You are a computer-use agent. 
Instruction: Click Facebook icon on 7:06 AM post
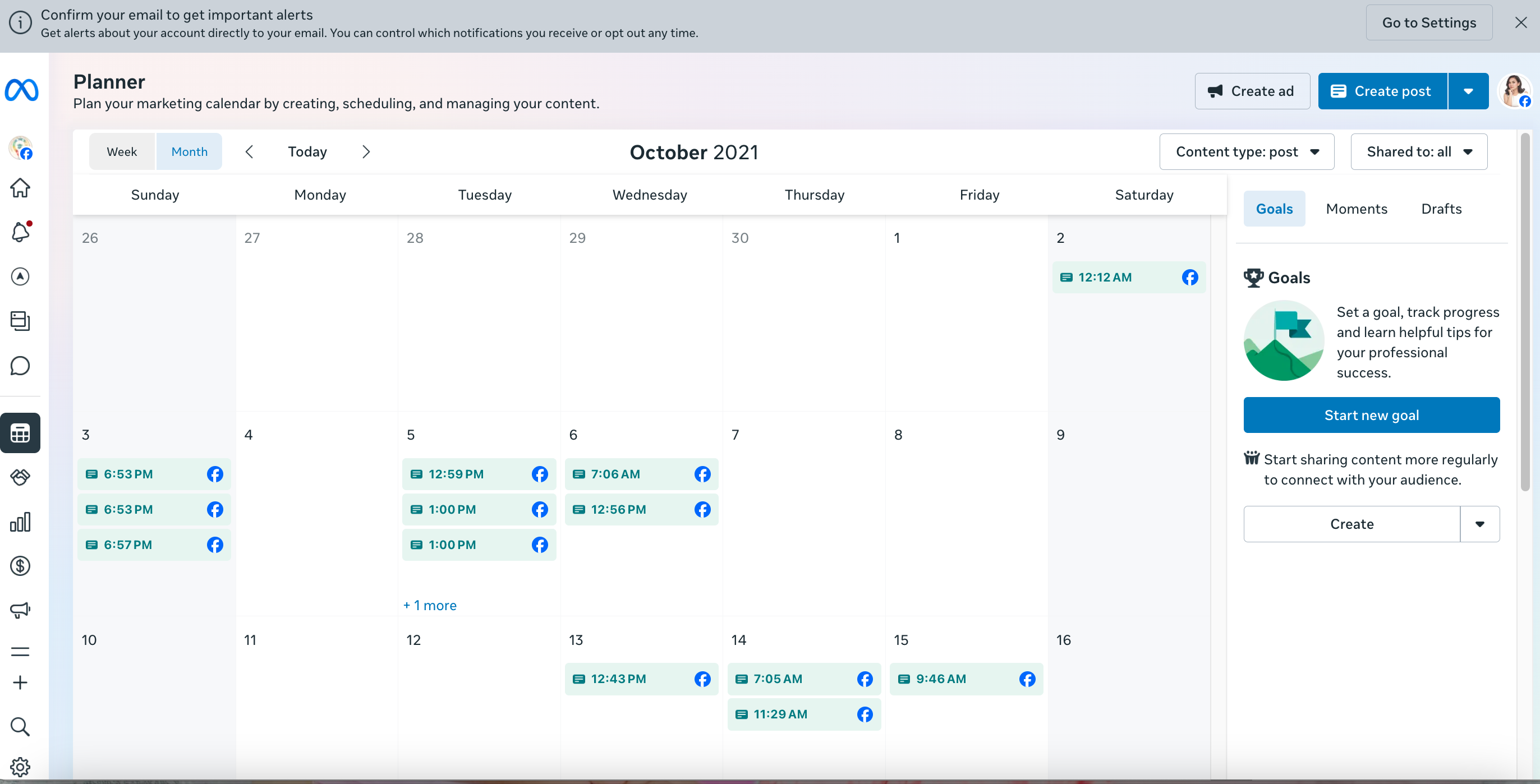702,474
